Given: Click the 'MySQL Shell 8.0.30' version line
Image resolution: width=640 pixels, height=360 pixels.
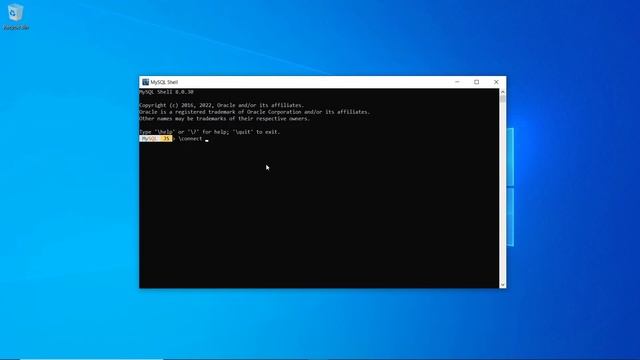Looking at the screenshot, I should click(x=167, y=92).
